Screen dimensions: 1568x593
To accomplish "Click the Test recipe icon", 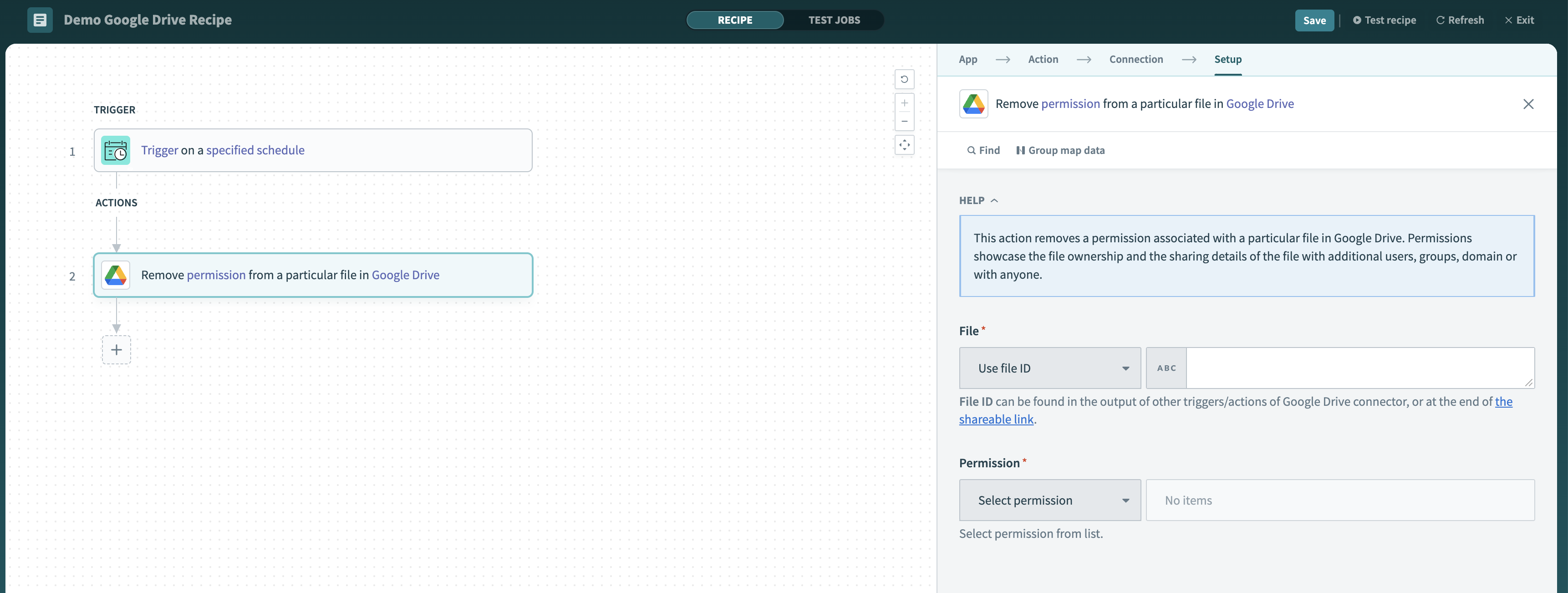I will coord(1358,20).
